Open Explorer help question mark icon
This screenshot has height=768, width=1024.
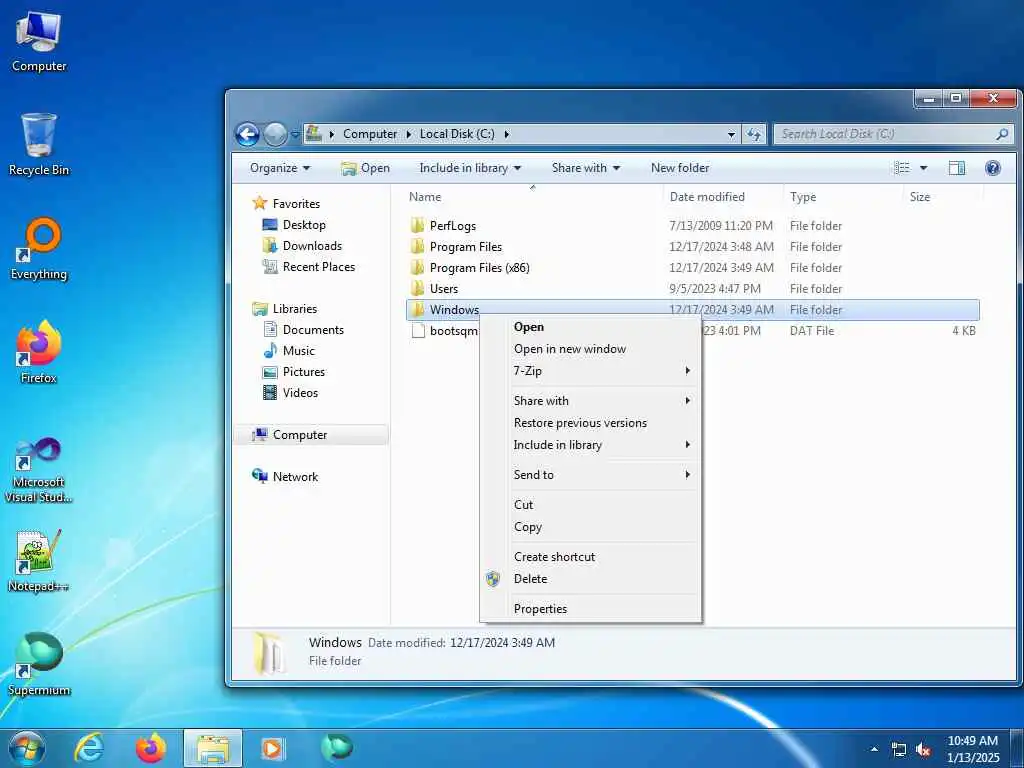tap(993, 168)
